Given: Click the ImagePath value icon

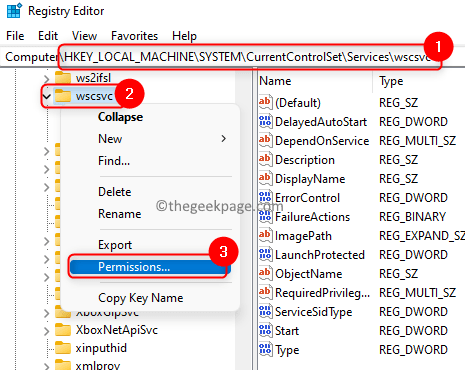Looking at the screenshot, I should [265, 235].
